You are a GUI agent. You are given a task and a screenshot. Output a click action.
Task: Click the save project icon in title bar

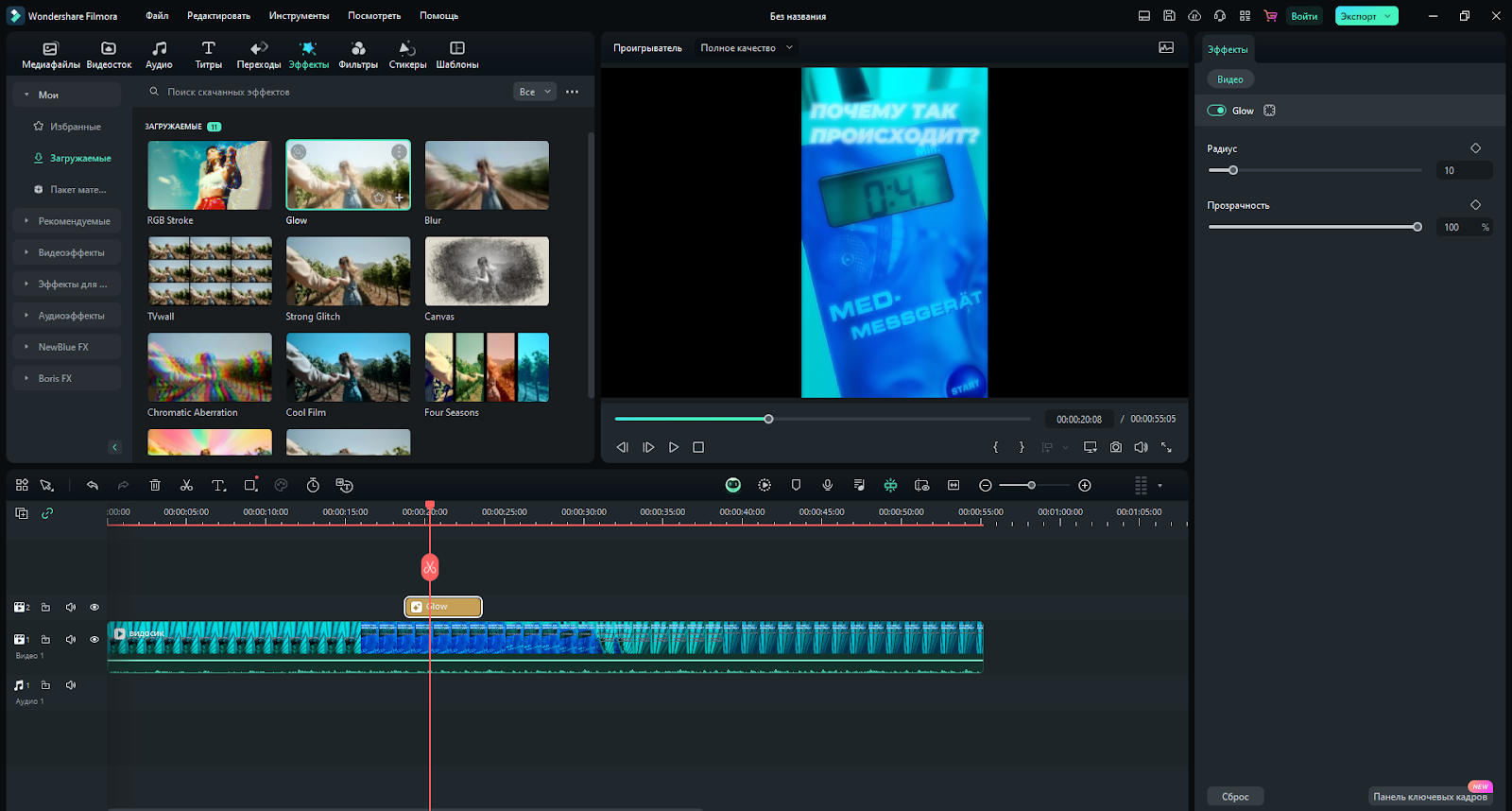coord(1169,16)
